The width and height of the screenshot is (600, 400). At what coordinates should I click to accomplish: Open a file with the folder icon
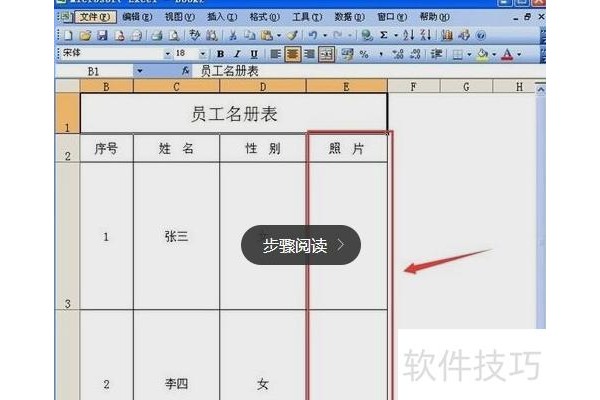tap(85, 36)
